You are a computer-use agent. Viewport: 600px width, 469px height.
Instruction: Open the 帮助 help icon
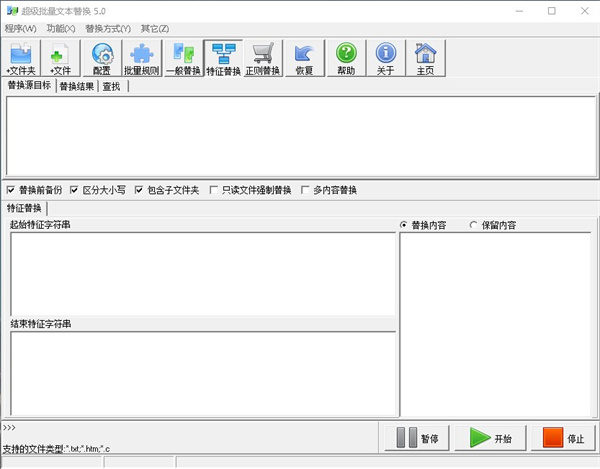346,58
